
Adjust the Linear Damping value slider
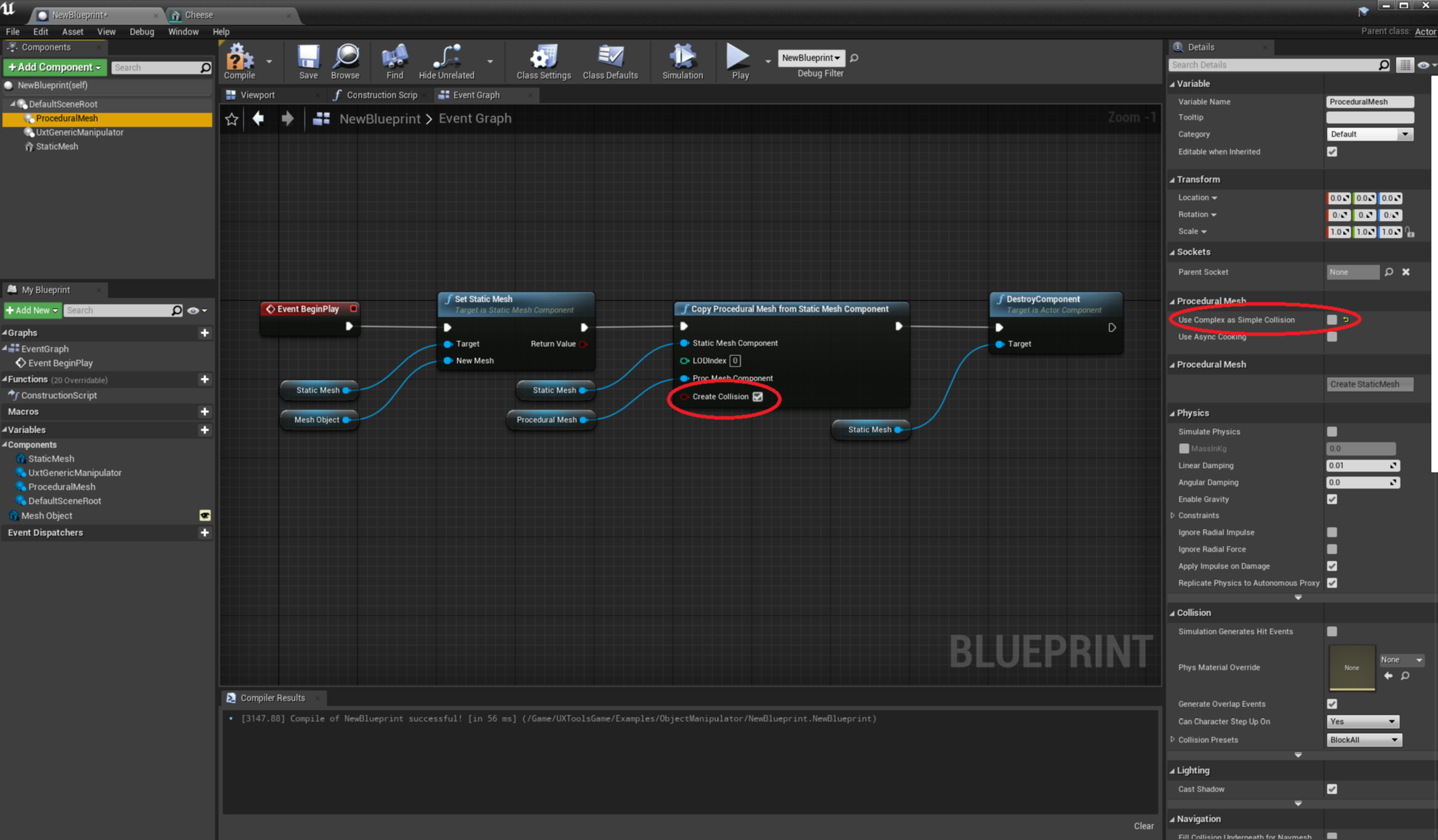tap(1361, 465)
